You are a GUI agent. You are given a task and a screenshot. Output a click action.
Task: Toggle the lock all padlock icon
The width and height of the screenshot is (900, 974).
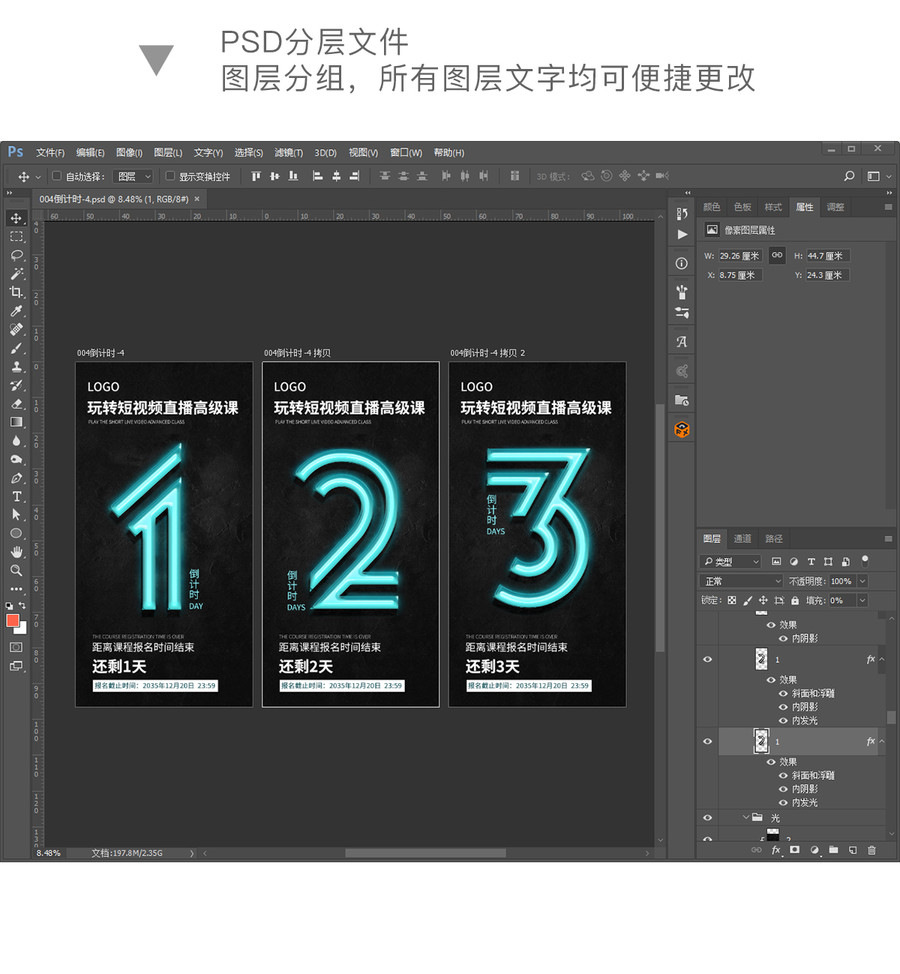(795, 600)
